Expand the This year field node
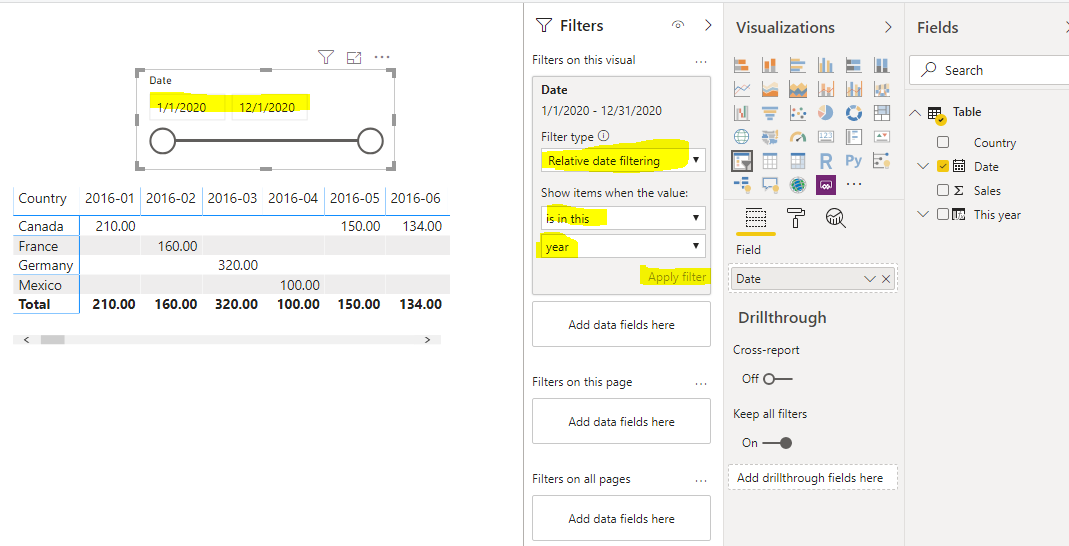 click(923, 214)
